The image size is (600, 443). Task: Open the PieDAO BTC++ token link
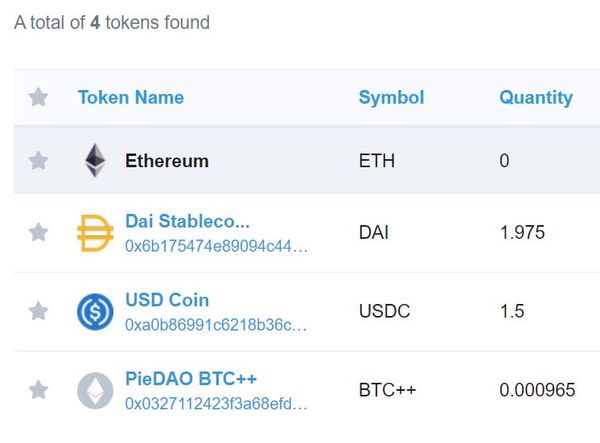pos(191,379)
